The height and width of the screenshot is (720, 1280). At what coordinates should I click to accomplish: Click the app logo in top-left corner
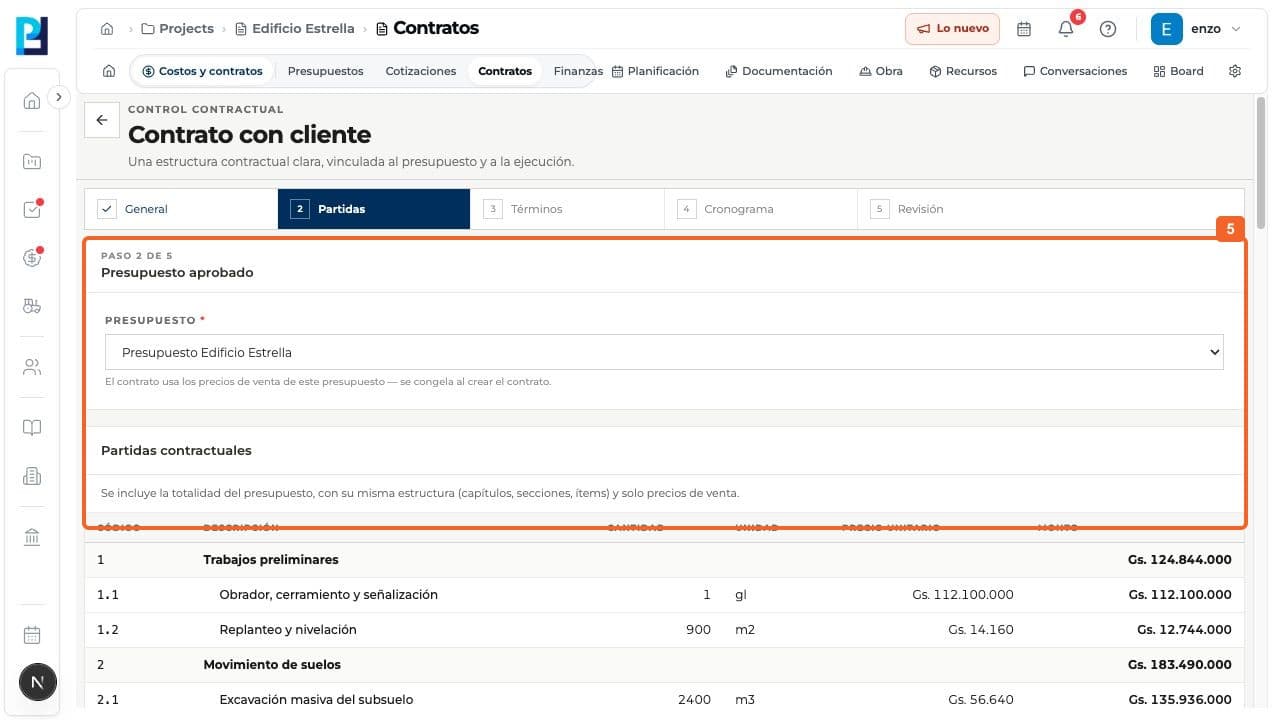point(32,36)
